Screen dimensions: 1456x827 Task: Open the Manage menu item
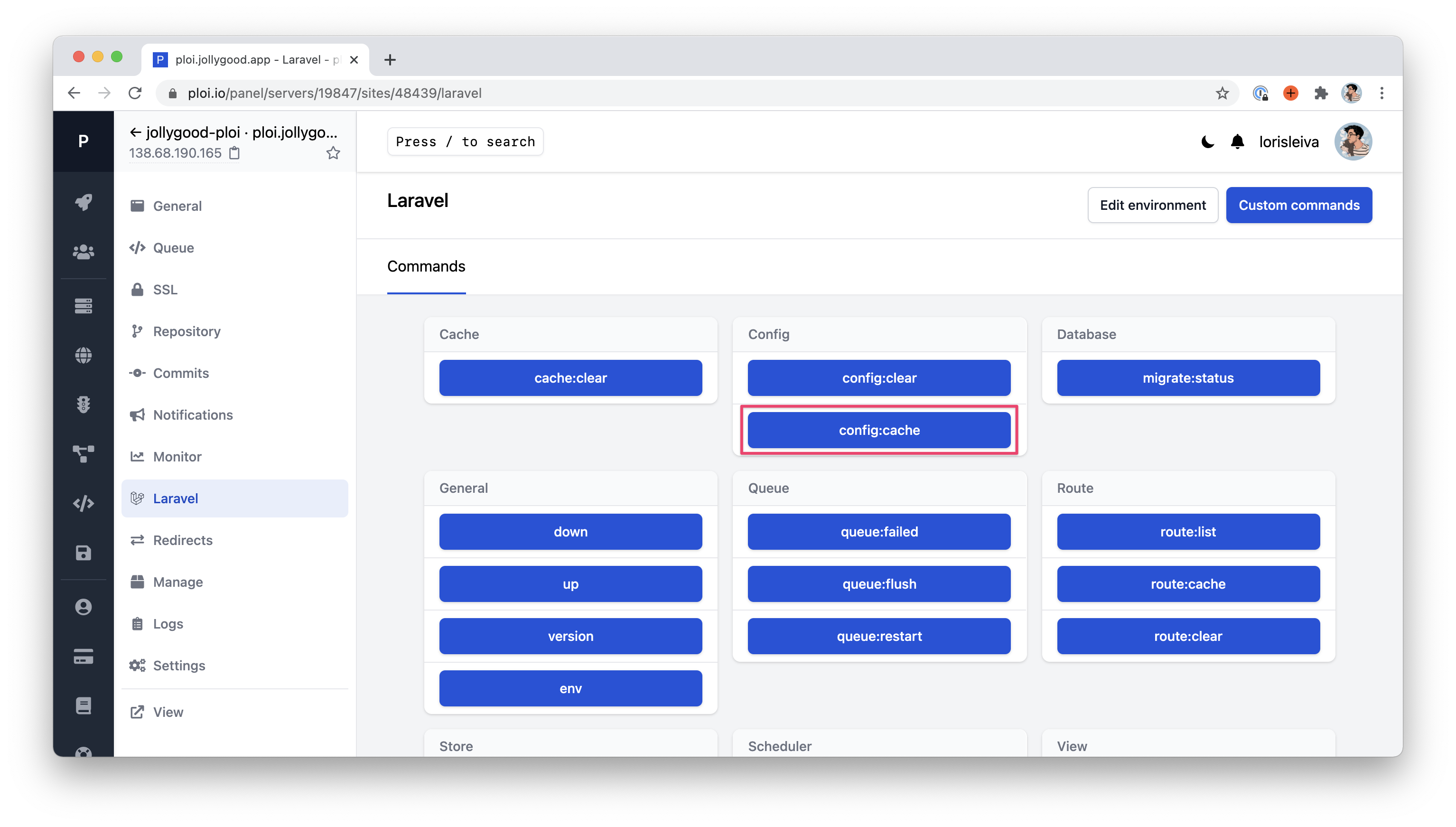[234, 582]
